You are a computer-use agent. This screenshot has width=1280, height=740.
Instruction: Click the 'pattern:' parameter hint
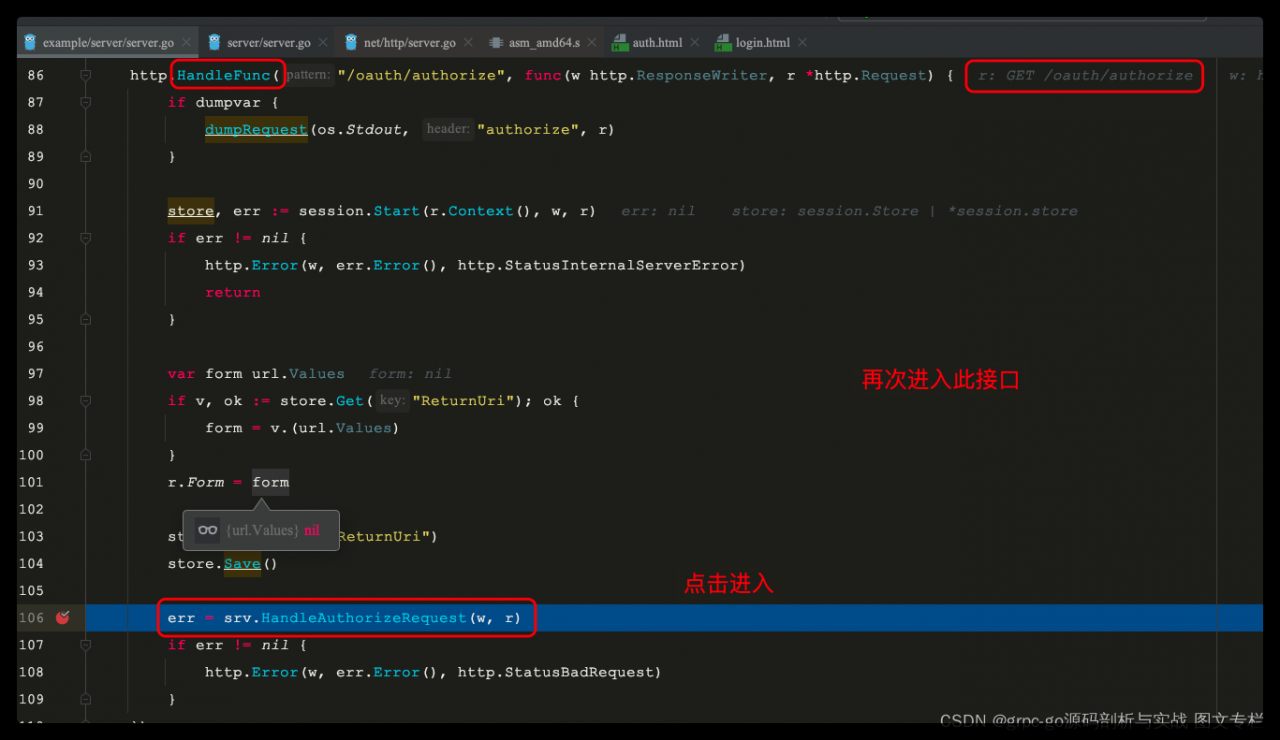[x=307, y=75]
